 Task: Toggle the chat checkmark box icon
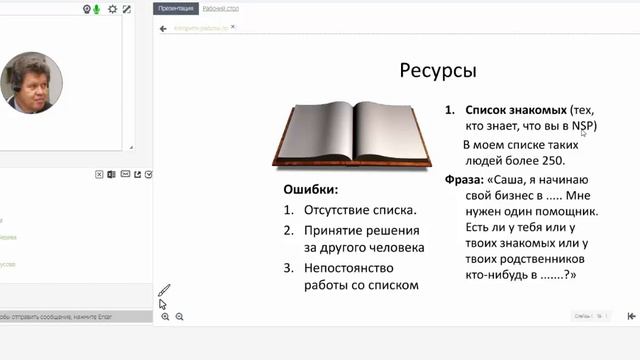149,174
